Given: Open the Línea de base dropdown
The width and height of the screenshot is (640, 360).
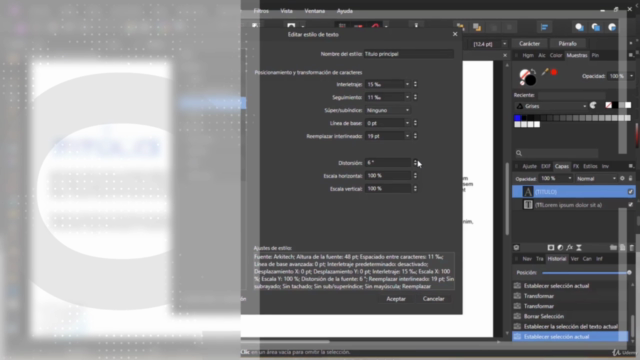Looking at the screenshot, I should pos(407,123).
